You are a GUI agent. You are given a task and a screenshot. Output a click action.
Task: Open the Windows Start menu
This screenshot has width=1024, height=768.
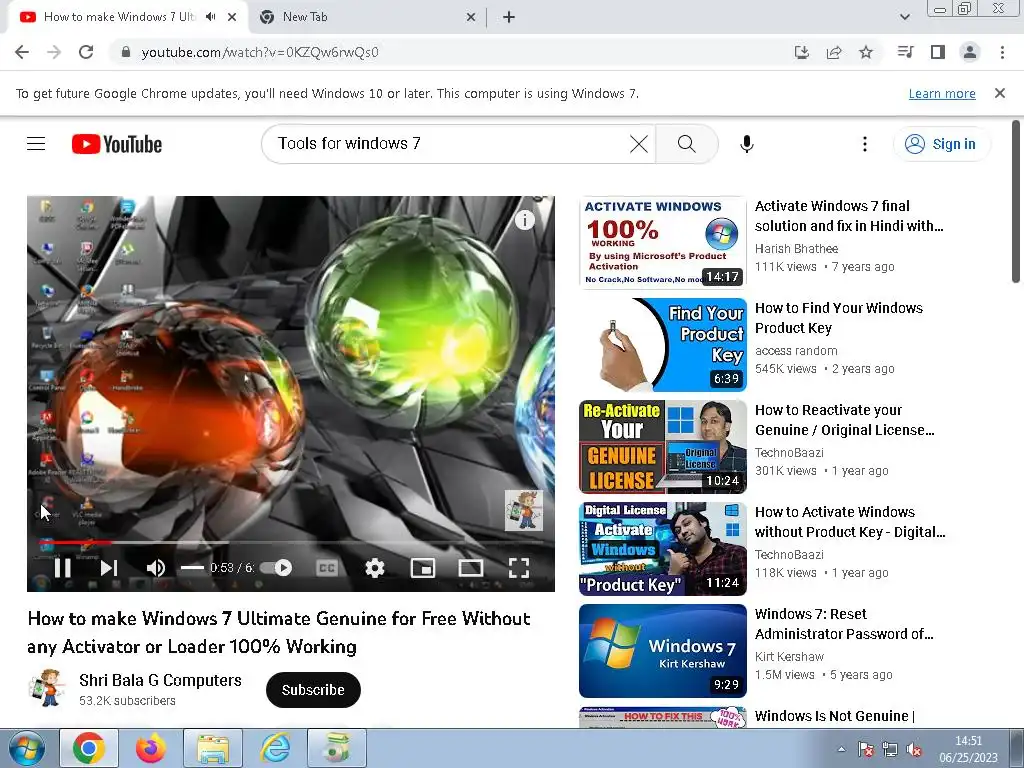[x=26, y=748]
